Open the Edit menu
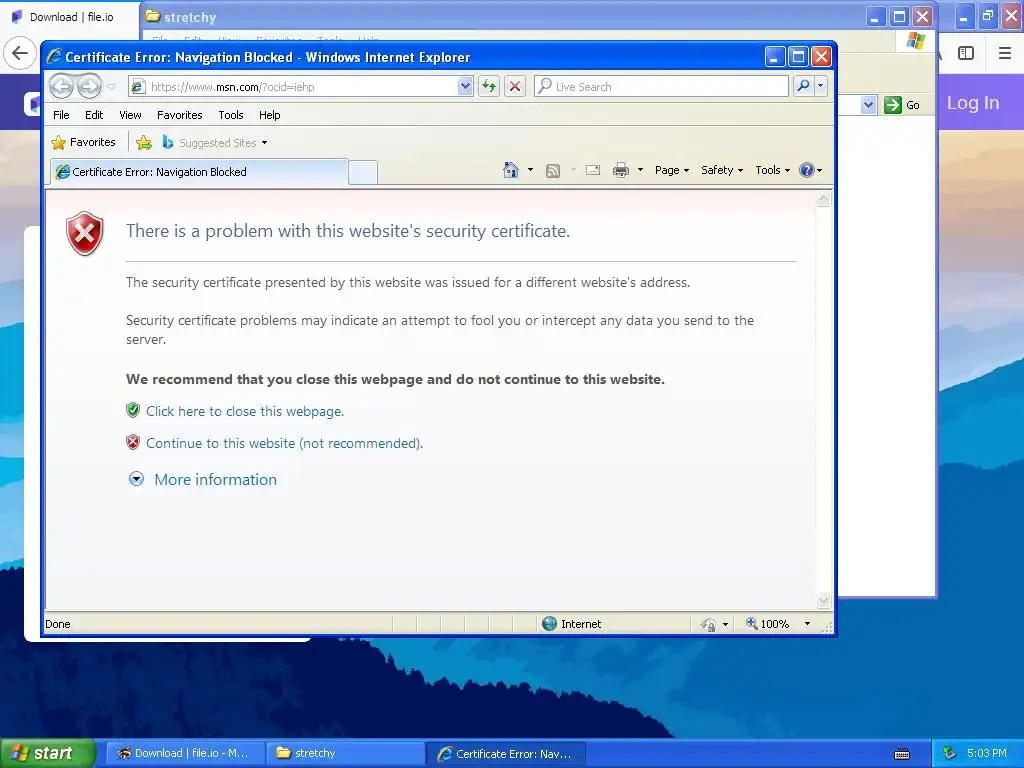The width and height of the screenshot is (1024, 768). tap(94, 115)
